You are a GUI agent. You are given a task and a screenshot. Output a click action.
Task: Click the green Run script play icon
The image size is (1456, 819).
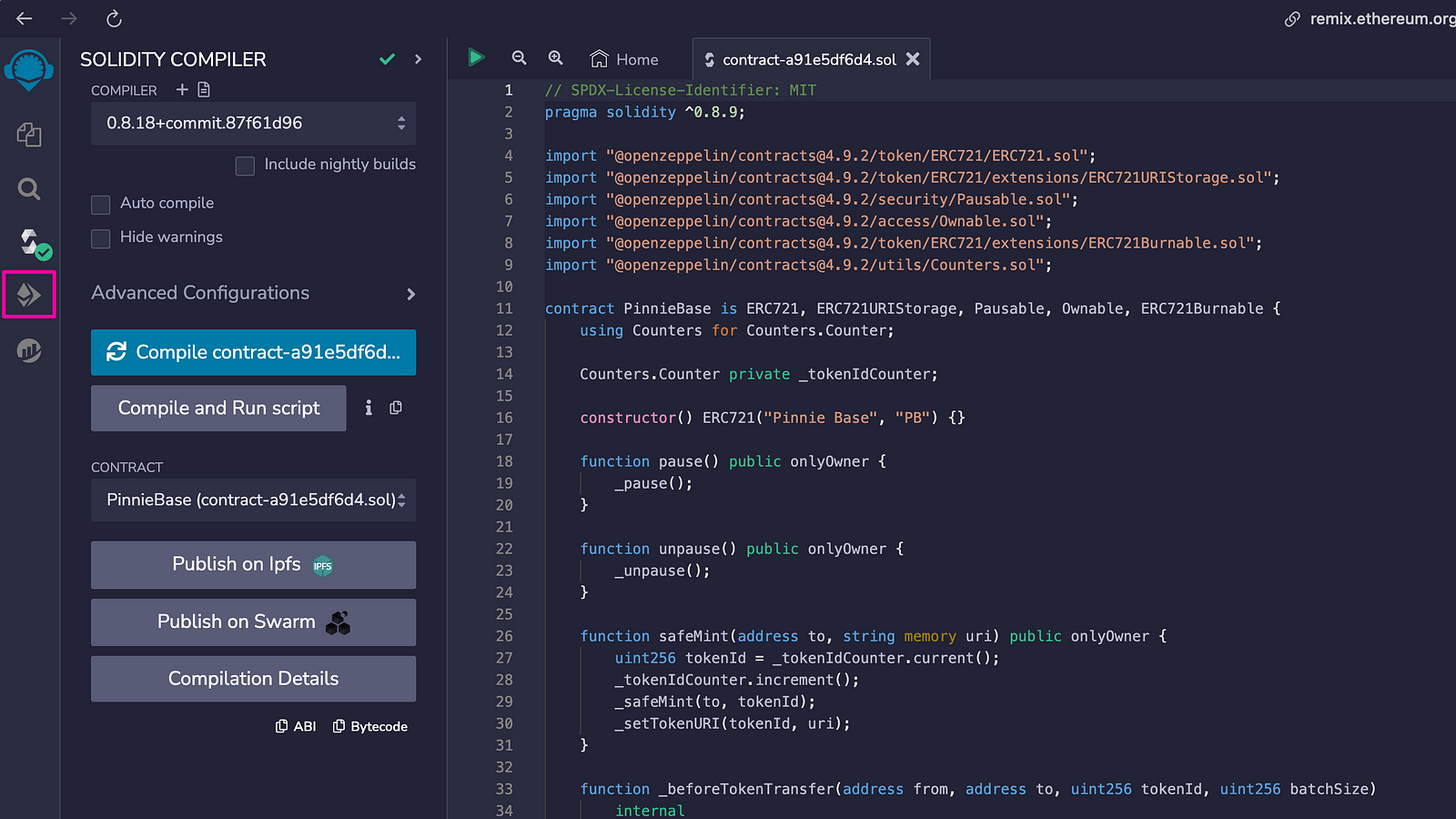point(476,58)
